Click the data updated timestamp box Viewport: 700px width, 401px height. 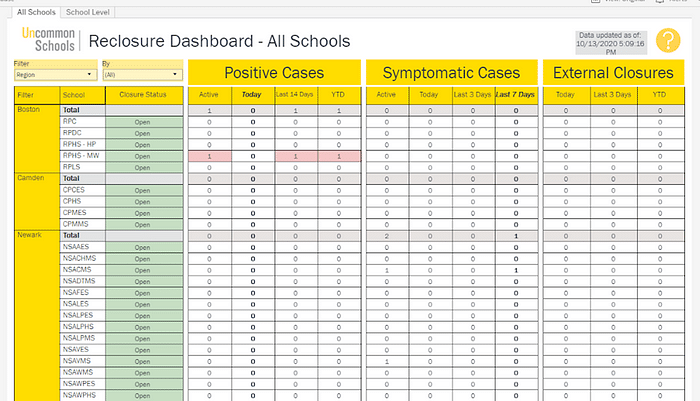pyautogui.click(x=612, y=43)
